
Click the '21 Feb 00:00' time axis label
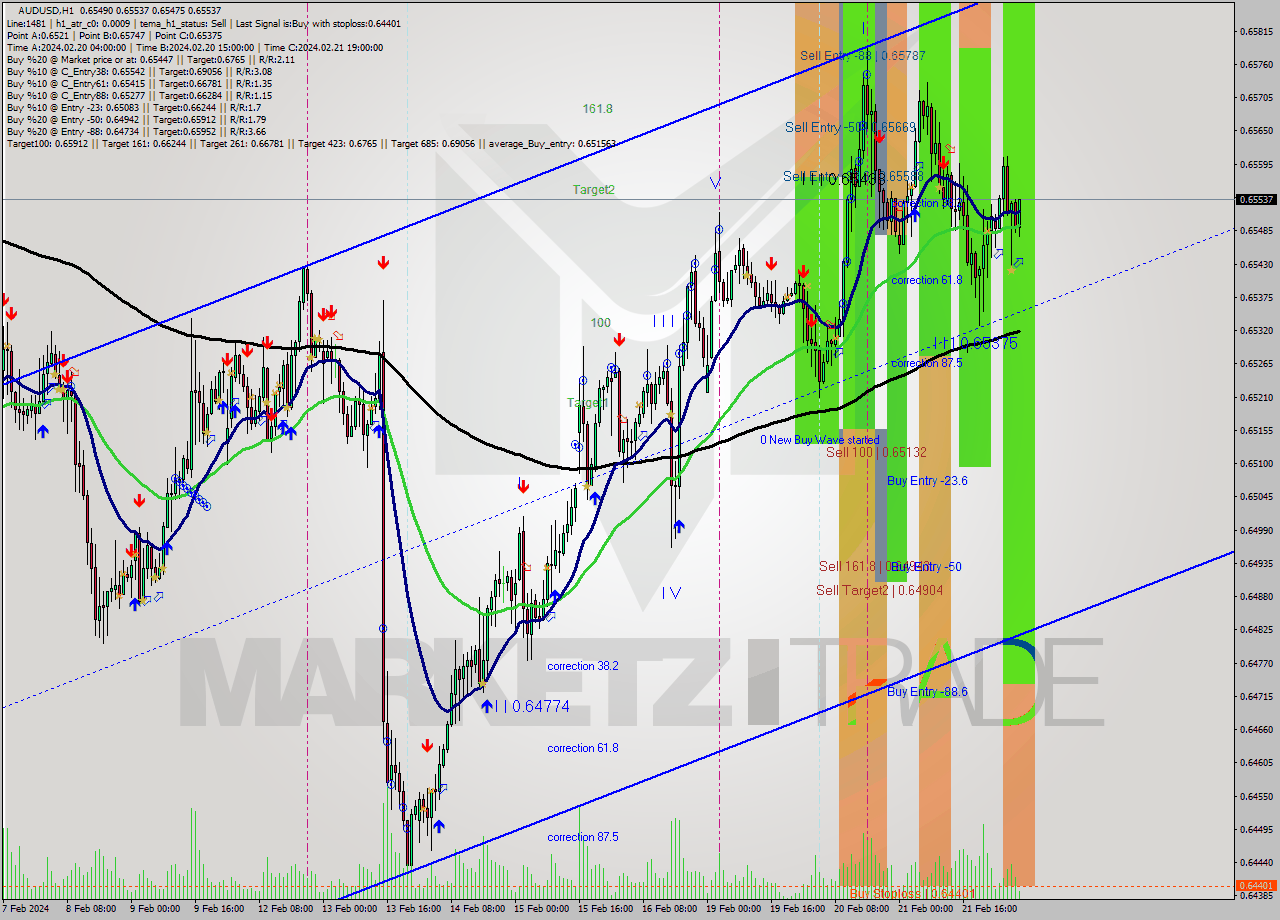click(x=925, y=909)
